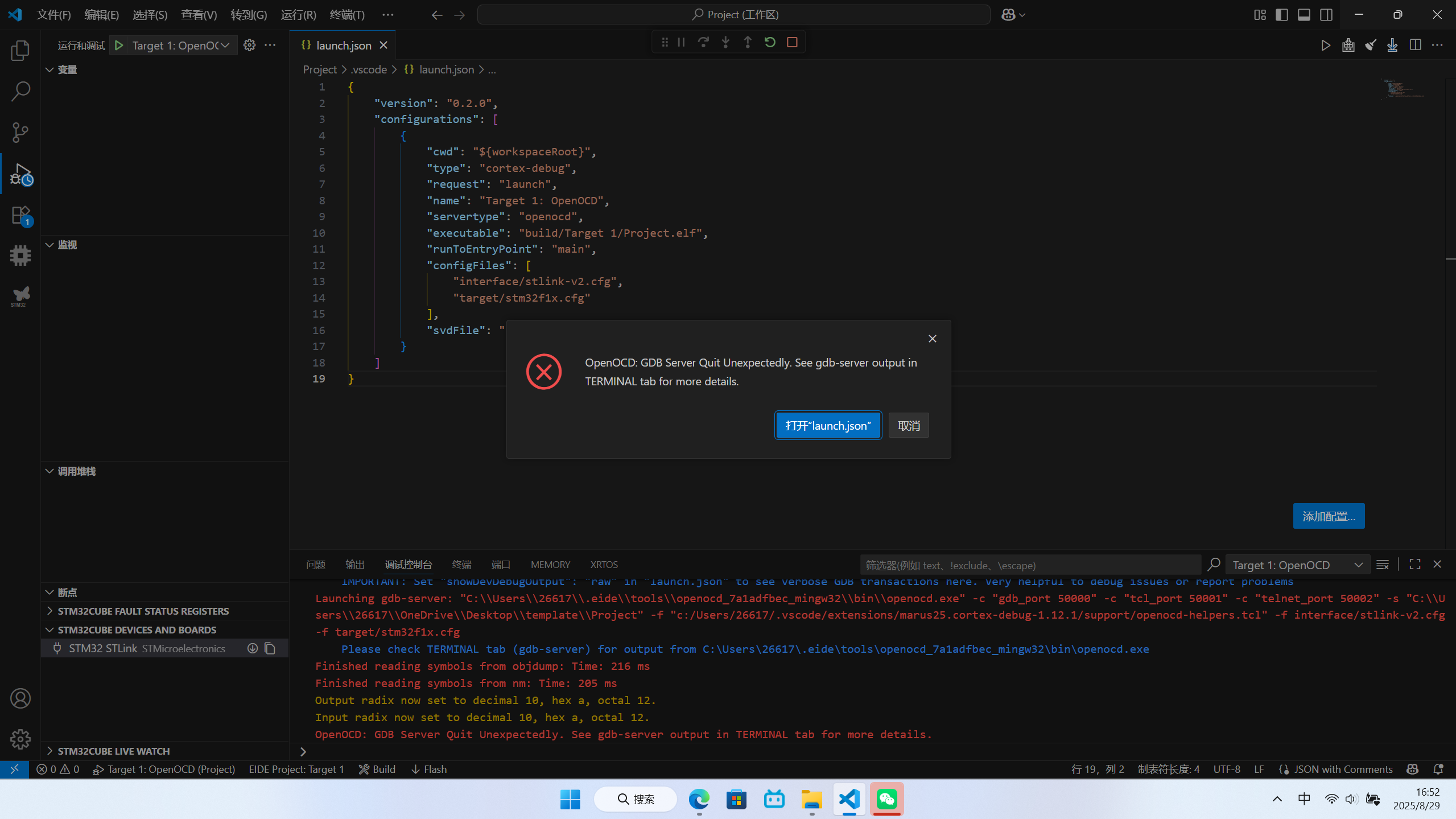
Task: Collapse the 变量 section
Action: coord(50,69)
